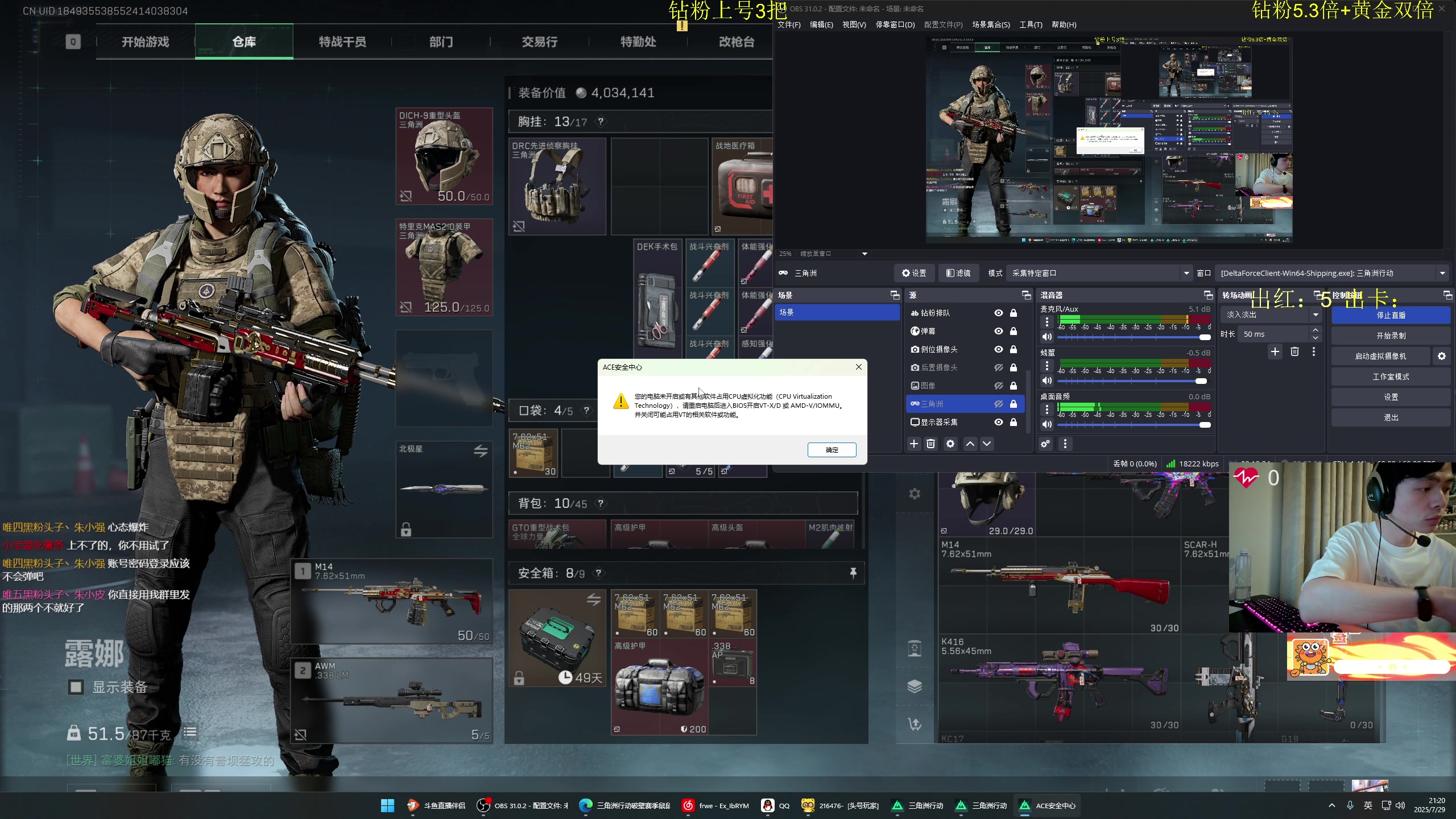Move selected source up in list

coord(970,444)
